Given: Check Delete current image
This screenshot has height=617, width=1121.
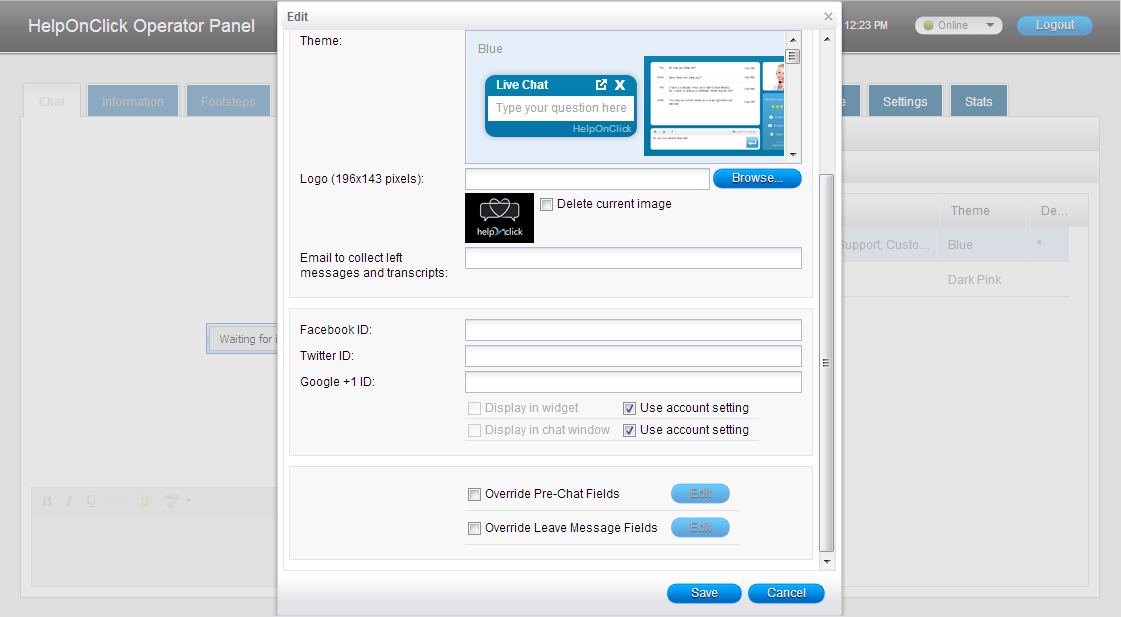Looking at the screenshot, I should pyautogui.click(x=546, y=204).
